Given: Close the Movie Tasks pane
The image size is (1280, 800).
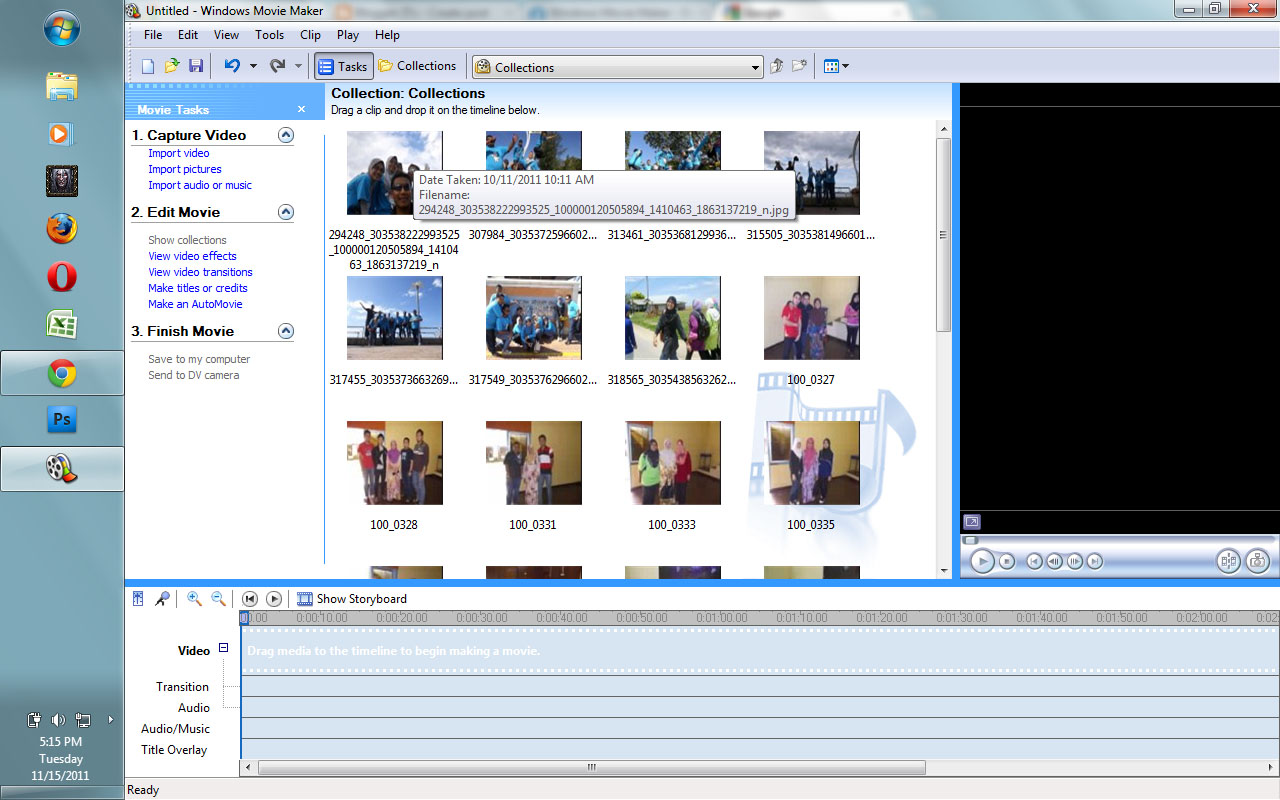Looking at the screenshot, I should (302, 110).
